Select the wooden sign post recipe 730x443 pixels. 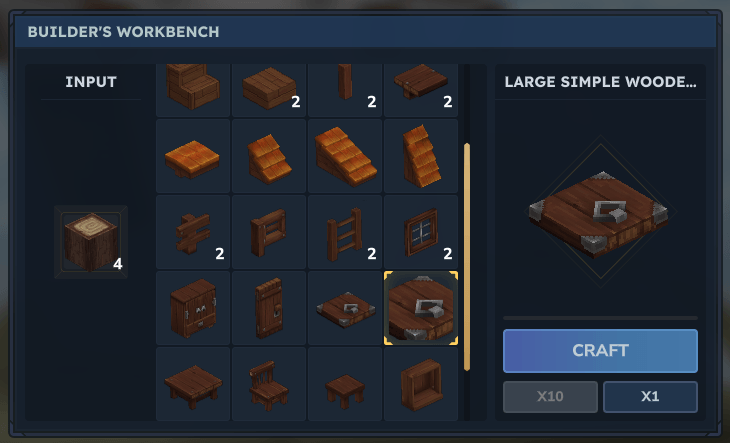[193, 232]
